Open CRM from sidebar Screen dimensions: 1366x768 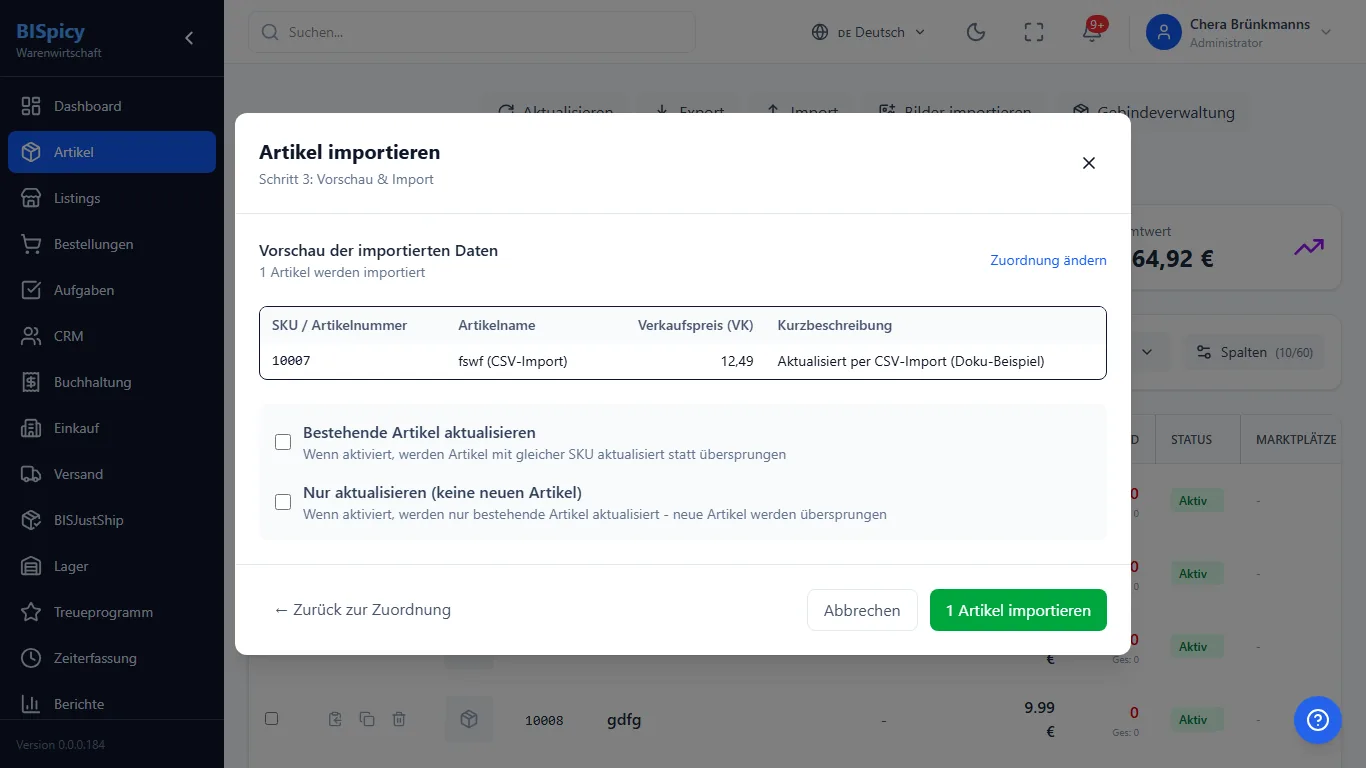(112, 336)
